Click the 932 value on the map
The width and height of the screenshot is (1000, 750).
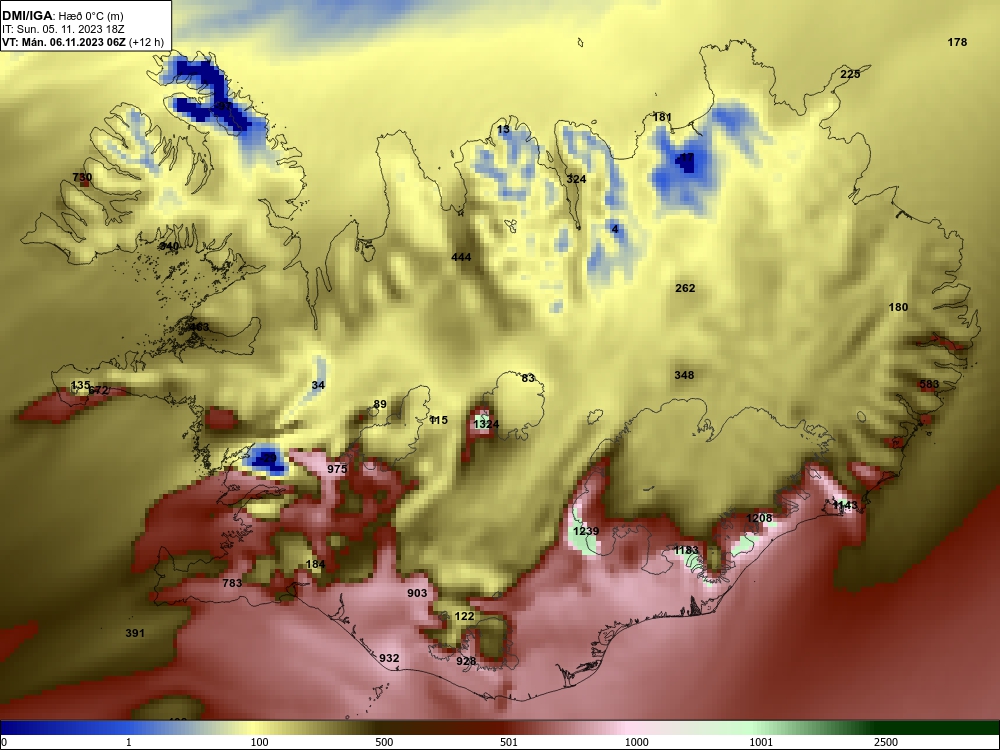tap(389, 658)
